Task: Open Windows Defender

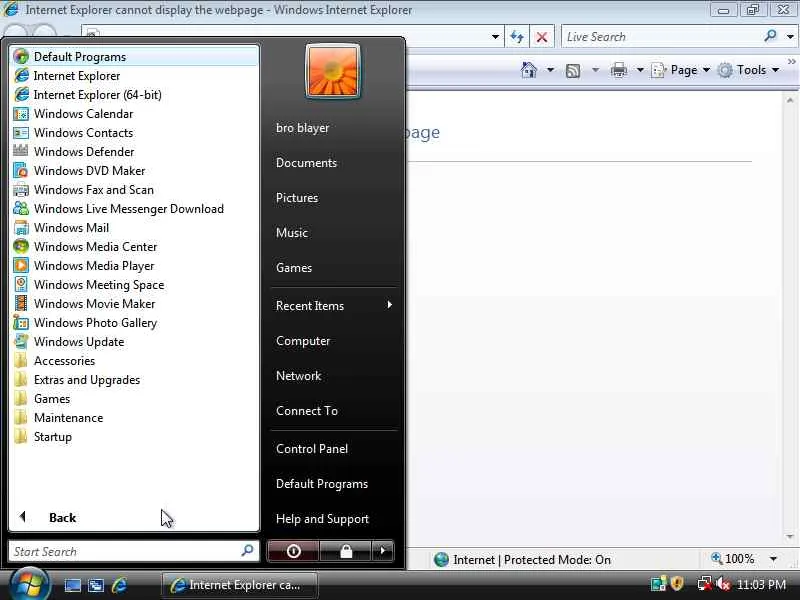Action: click(x=135, y=152)
